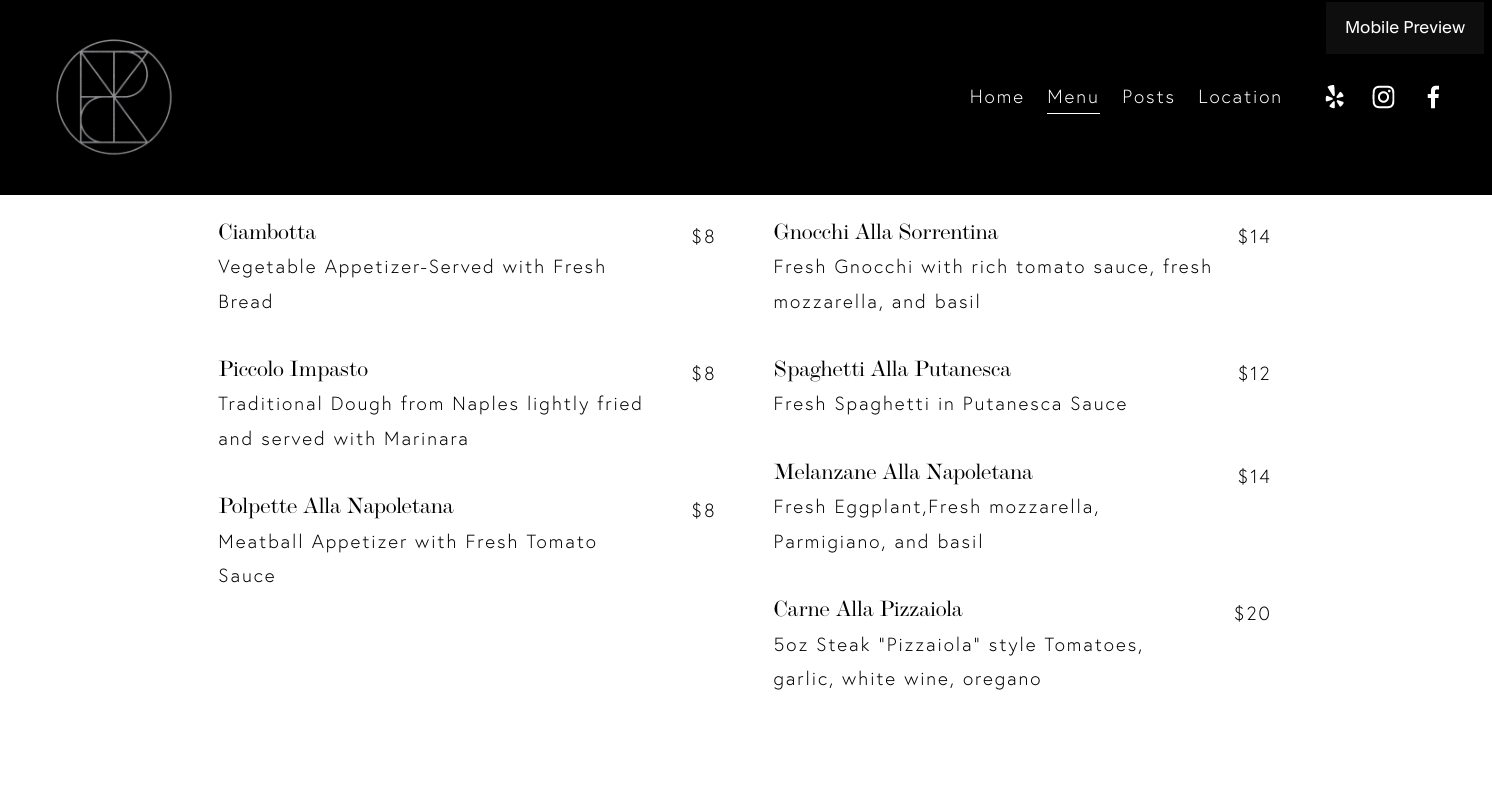Go to the Home page
1492x787 pixels.
(x=996, y=97)
